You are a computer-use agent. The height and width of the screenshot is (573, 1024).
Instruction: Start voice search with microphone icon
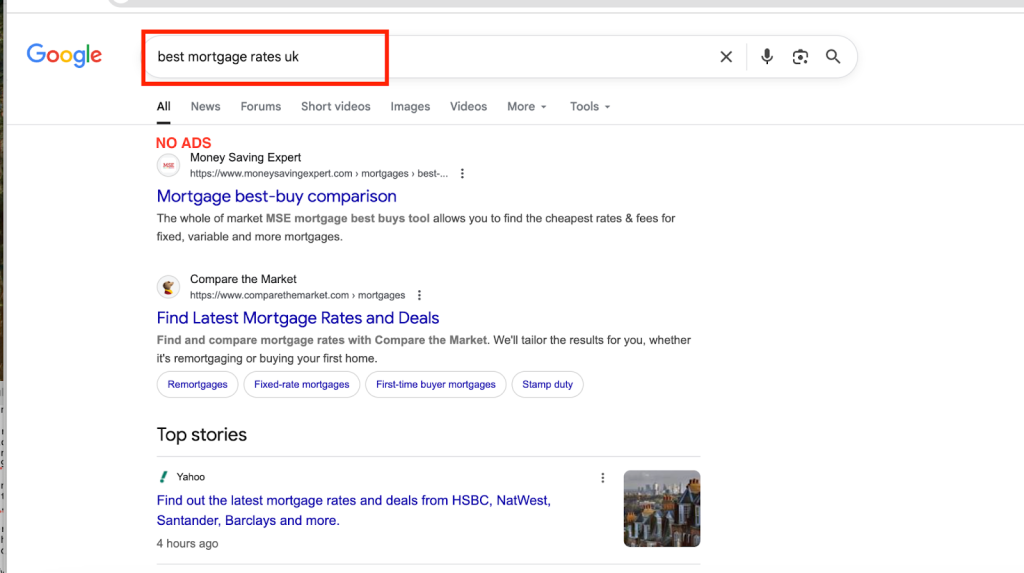coord(767,57)
